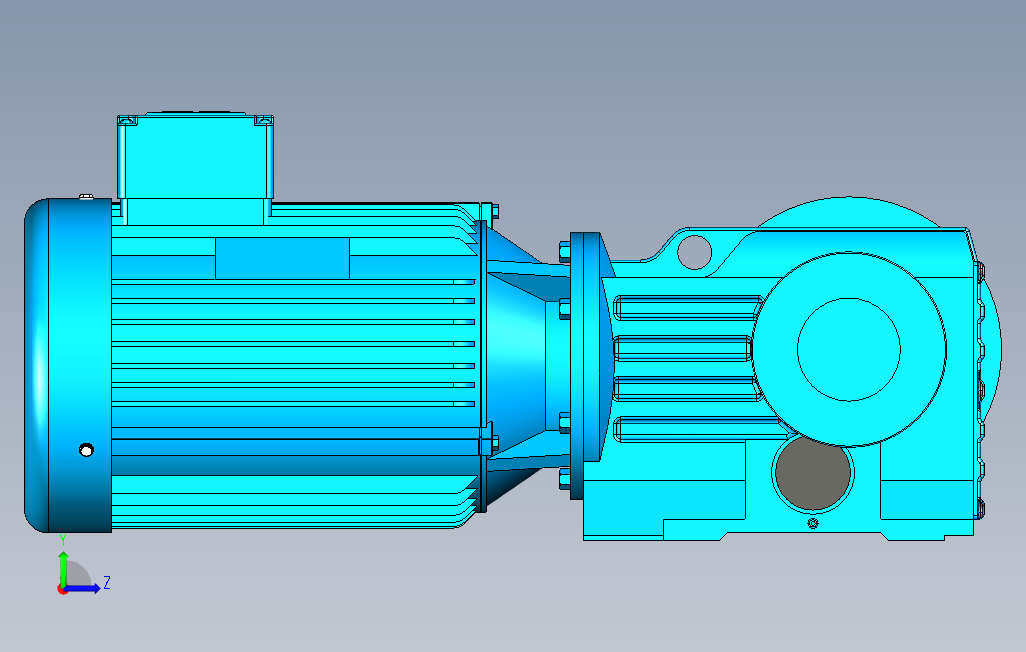1026x652 pixels.
Task: Click the blue Z axis arrow of the triad
Action: (x=83, y=589)
